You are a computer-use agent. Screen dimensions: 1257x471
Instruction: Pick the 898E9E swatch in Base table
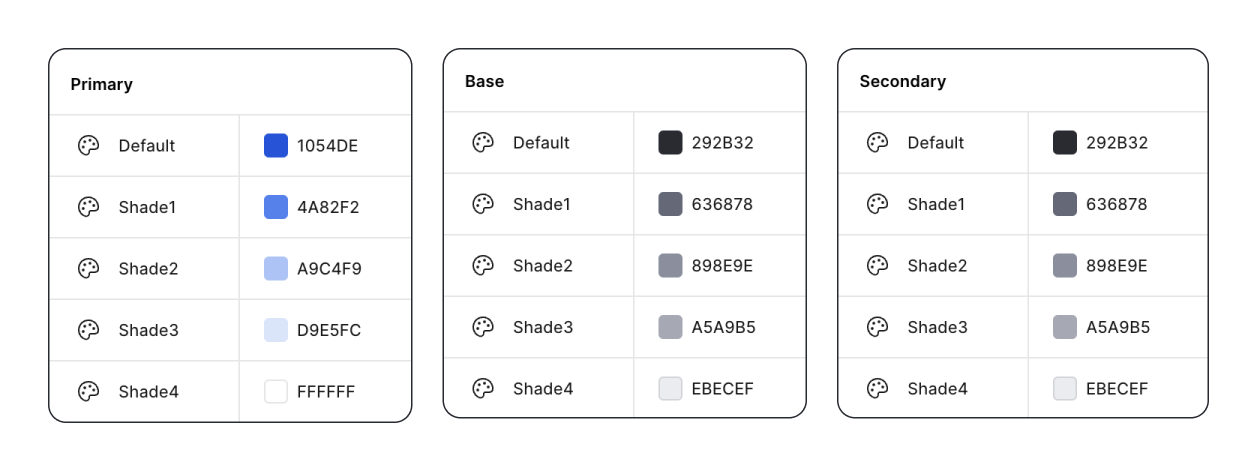coord(670,266)
